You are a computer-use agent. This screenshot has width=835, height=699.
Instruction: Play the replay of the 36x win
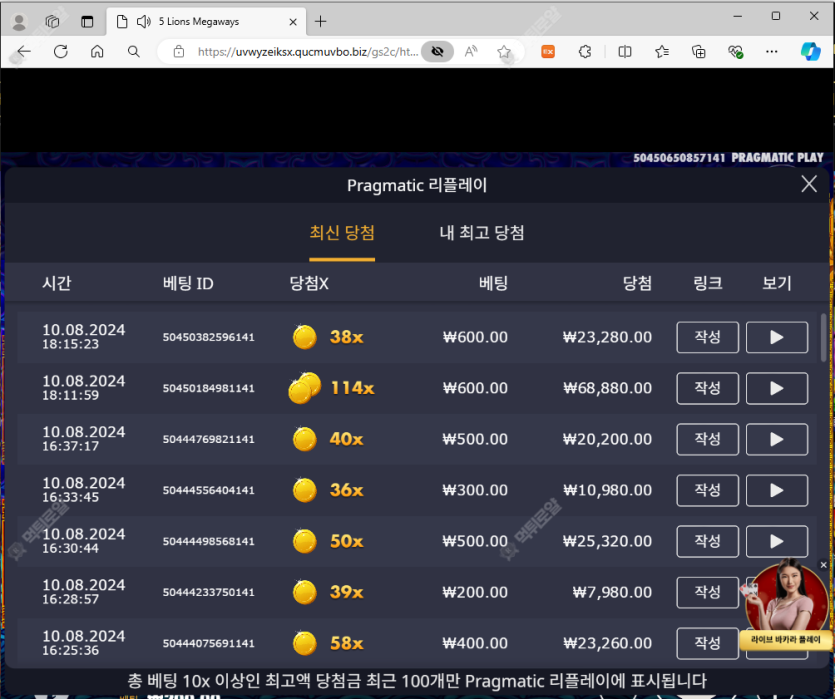[x=777, y=490]
